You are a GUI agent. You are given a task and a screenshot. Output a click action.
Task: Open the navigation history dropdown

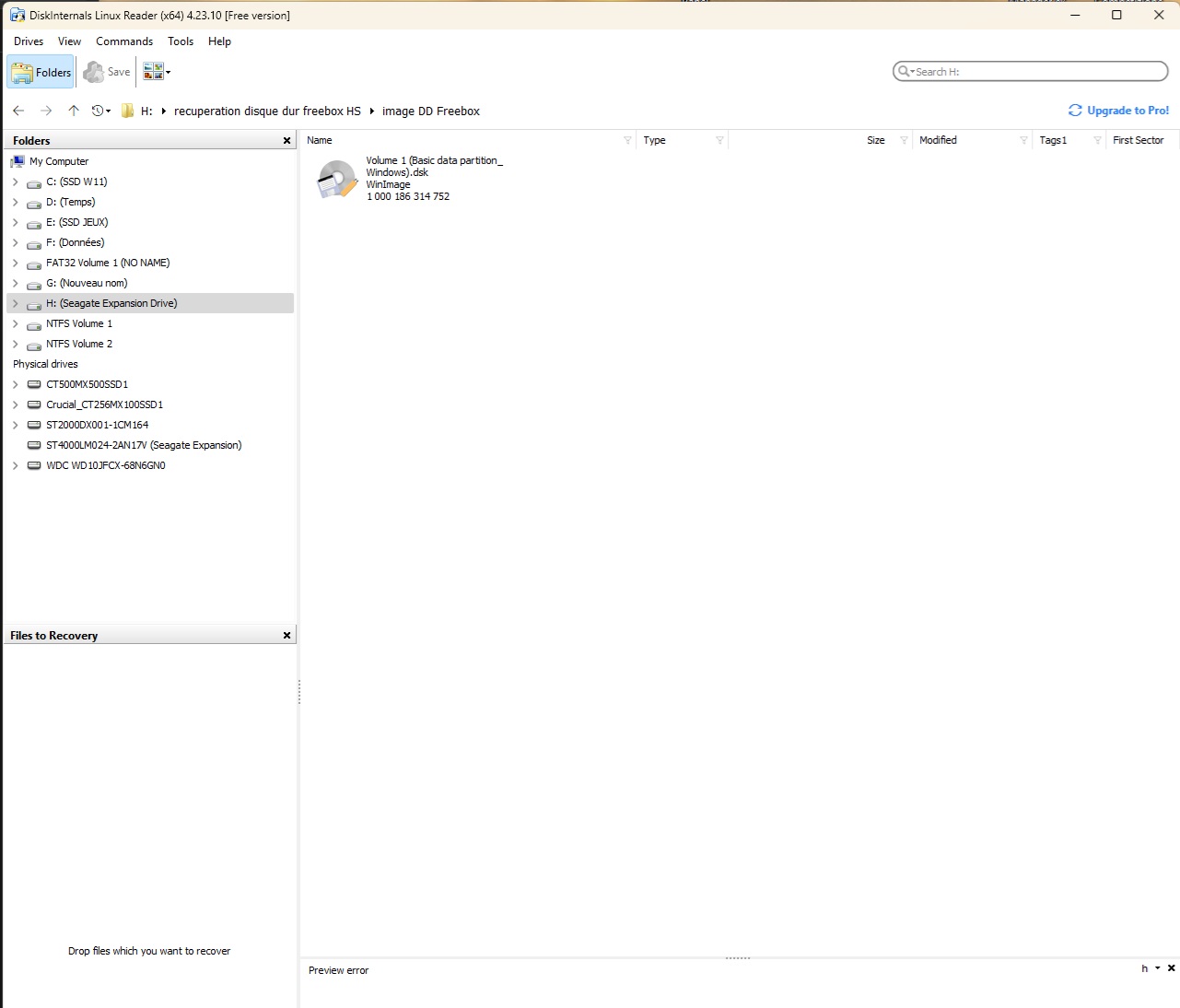tap(101, 111)
